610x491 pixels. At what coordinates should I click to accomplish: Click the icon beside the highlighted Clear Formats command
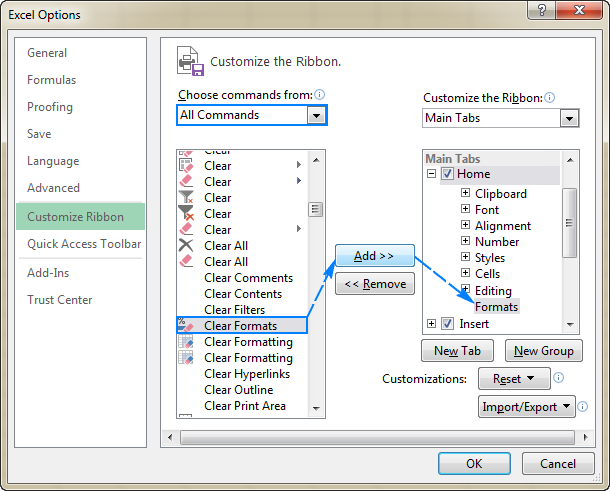click(x=186, y=326)
